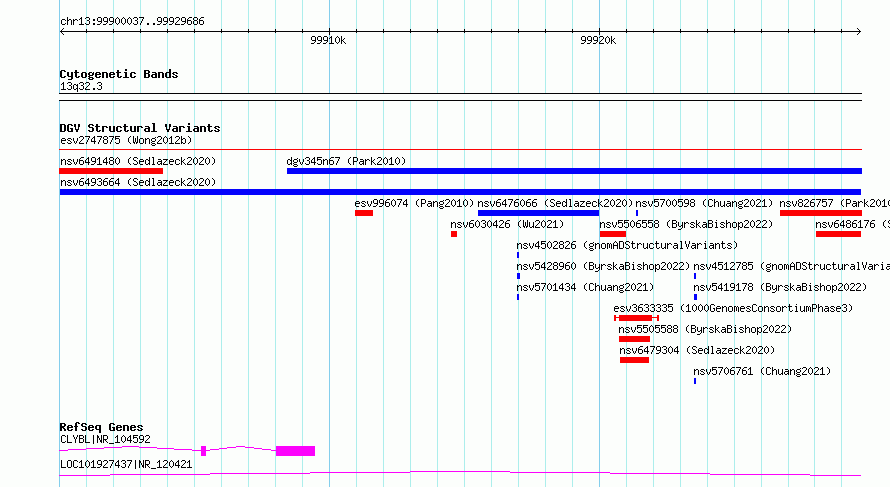Click the esv996074 (Pang2010) red bar
This screenshot has height=487, width=890.
(364, 213)
